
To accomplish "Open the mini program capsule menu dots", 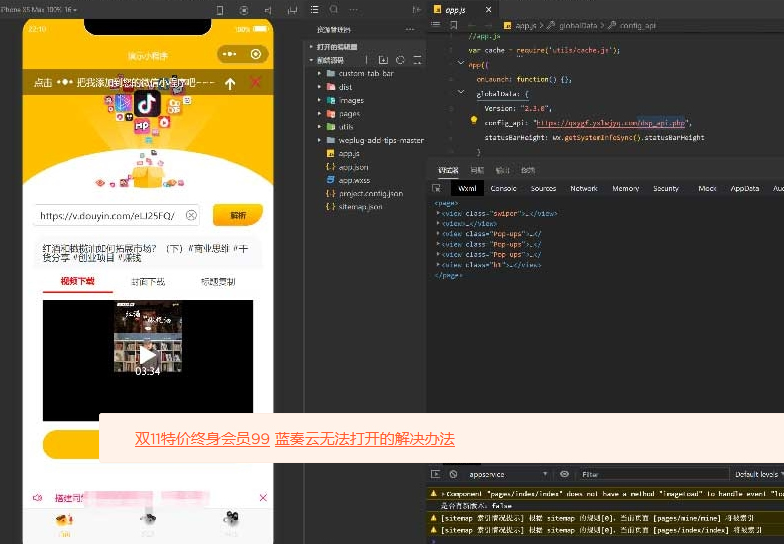I will tap(230, 54).
